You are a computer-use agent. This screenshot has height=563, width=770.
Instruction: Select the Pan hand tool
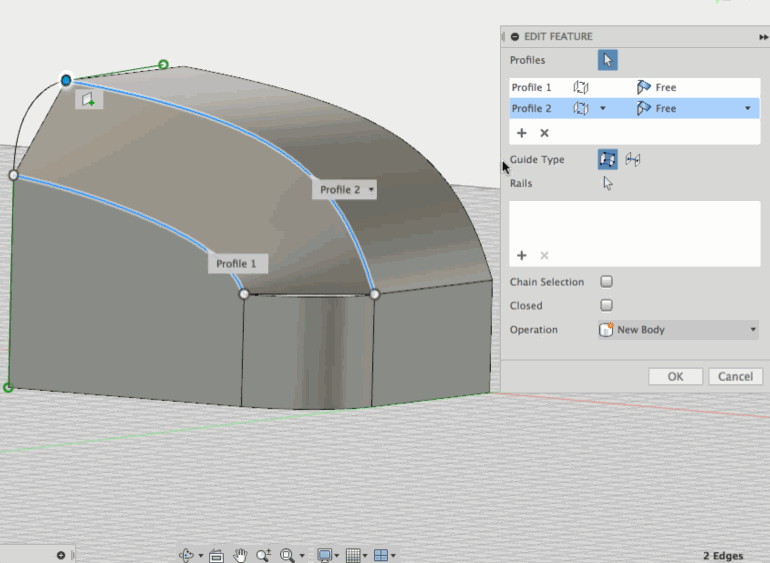(x=240, y=555)
